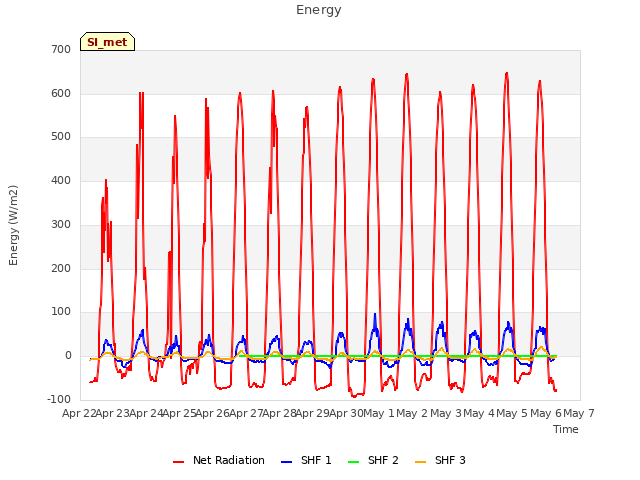This screenshot has width=640, height=480.
Task: Click the SI_met label box
Action: pos(107,42)
